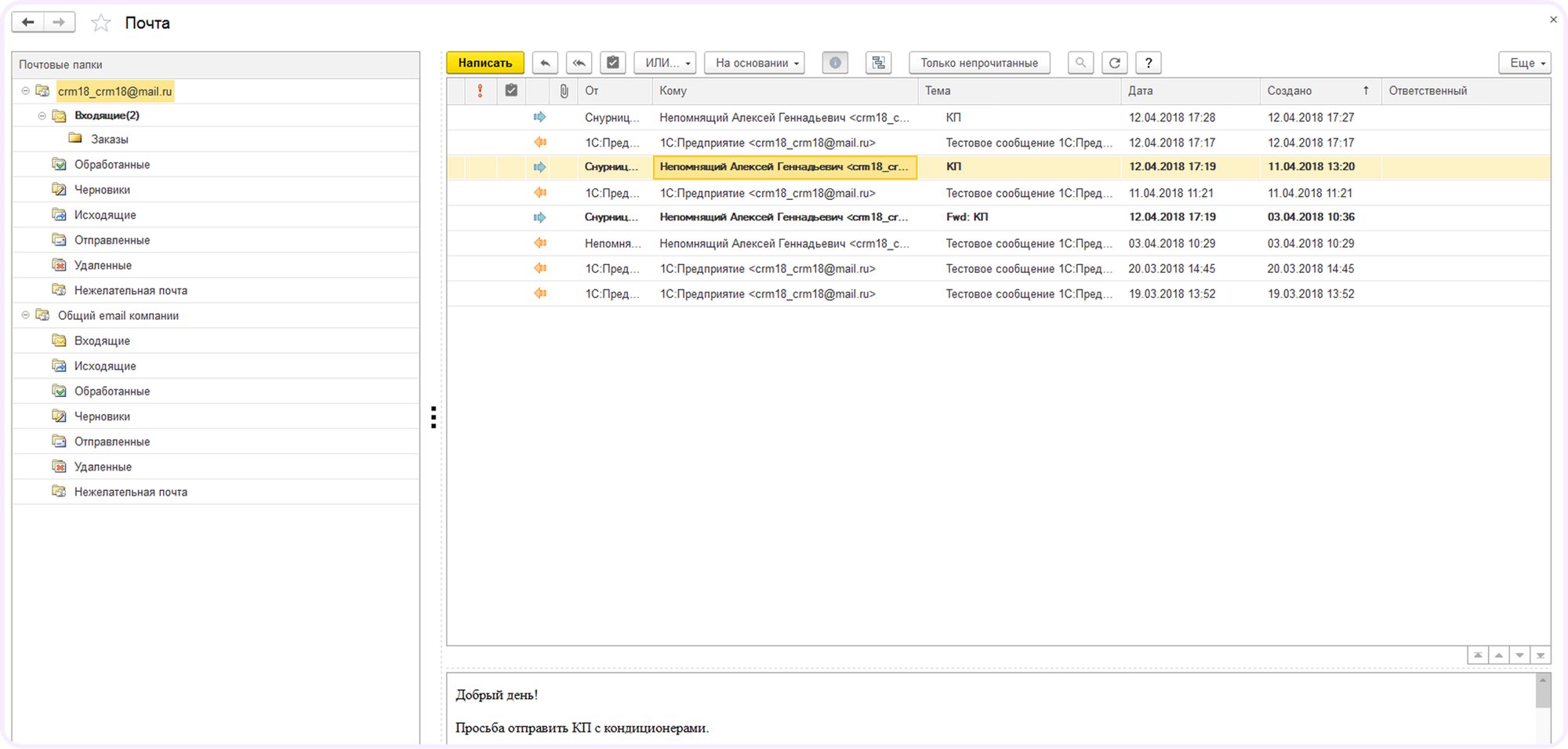Collapse the crm18_crm18@mail.ru account tree
This screenshot has width=1568, height=749.
(x=25, y=91)
